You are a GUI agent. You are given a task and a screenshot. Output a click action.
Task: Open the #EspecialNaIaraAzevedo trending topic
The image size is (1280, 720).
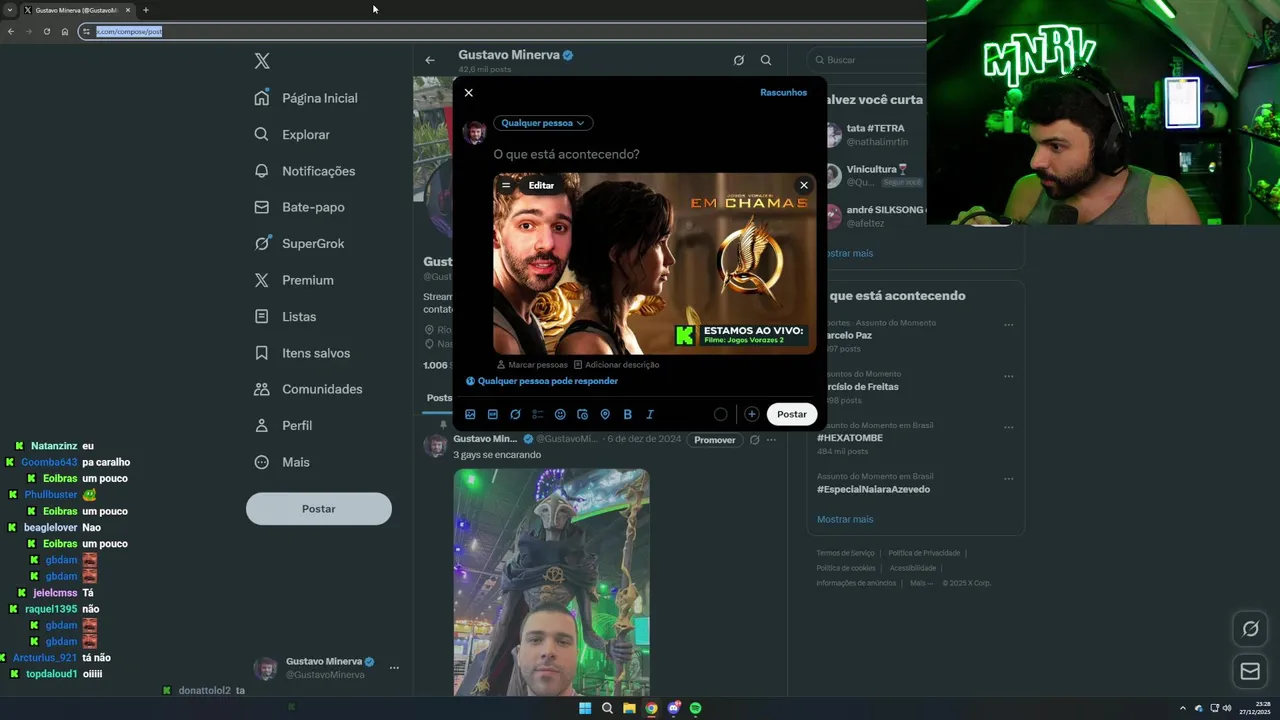[x=873, y=489]
